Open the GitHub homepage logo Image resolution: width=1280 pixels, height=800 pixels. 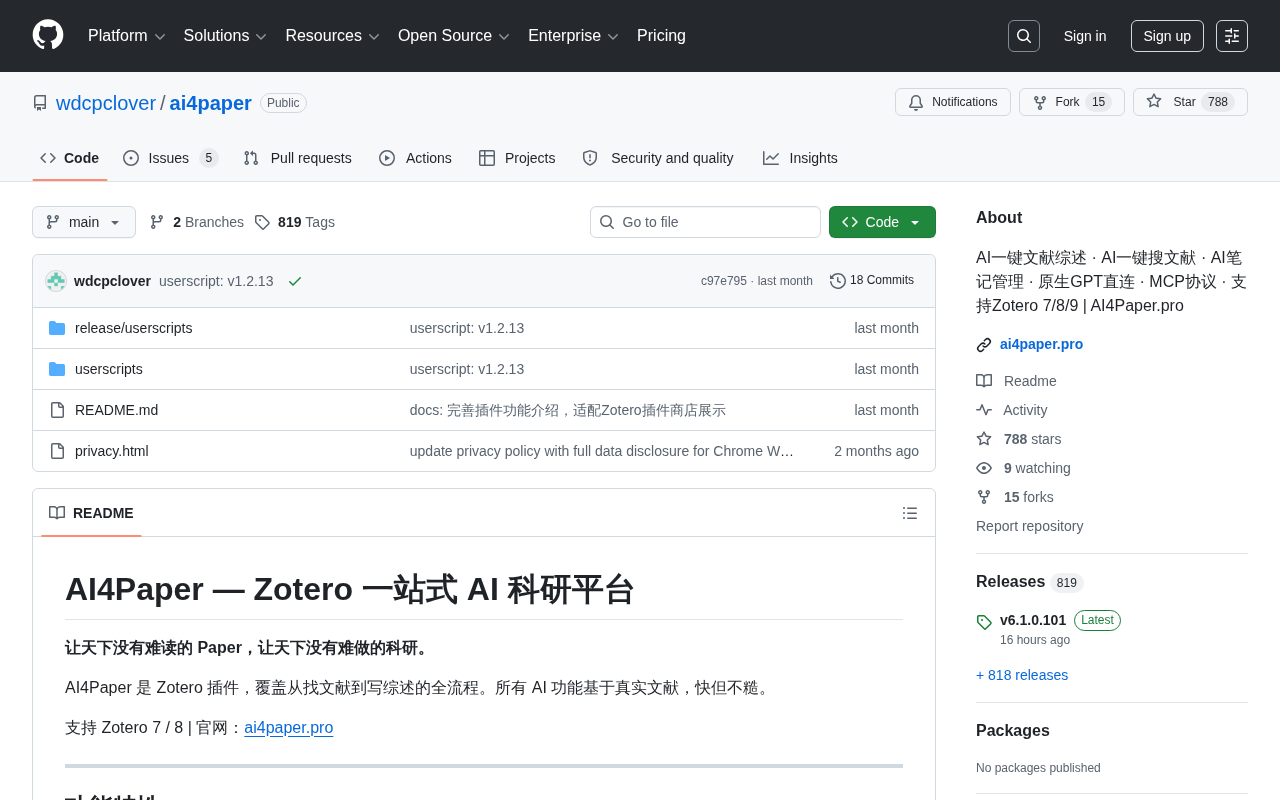(48, 35)
